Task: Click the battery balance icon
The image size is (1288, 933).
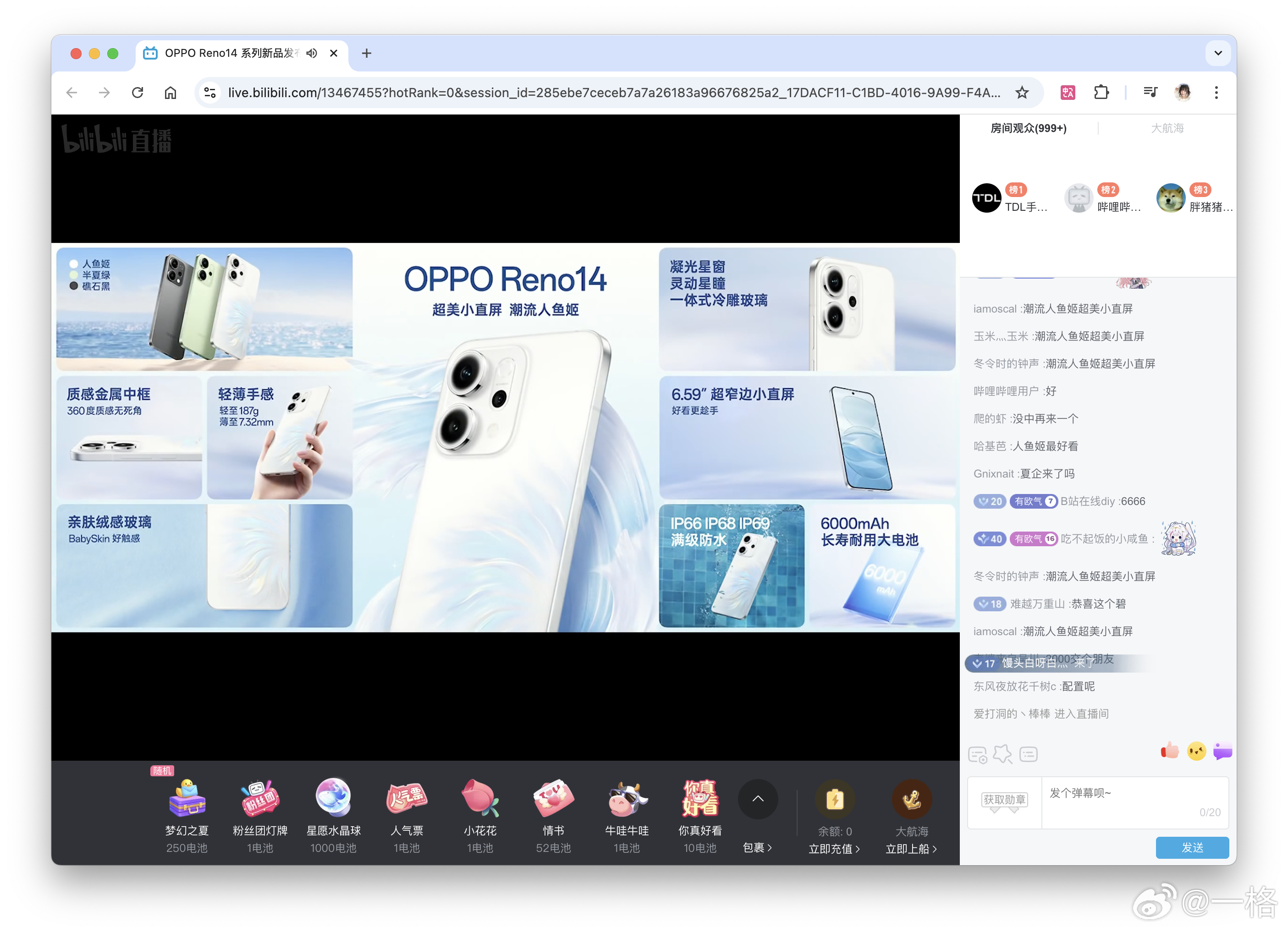Action: coord(834,800)
